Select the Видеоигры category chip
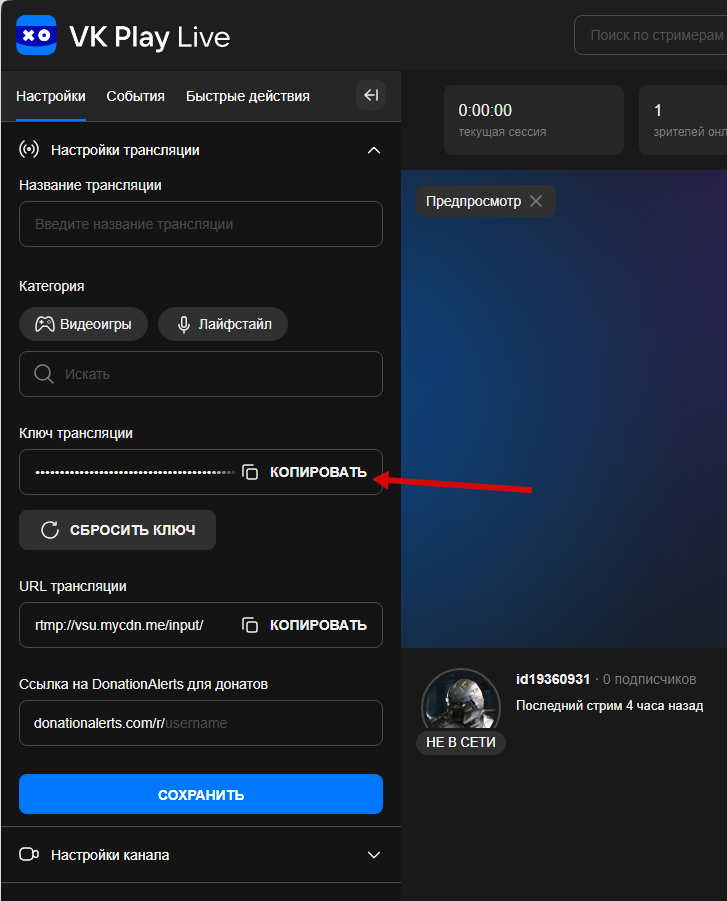Screen dimensions: 727x901 tap(83, 324)
